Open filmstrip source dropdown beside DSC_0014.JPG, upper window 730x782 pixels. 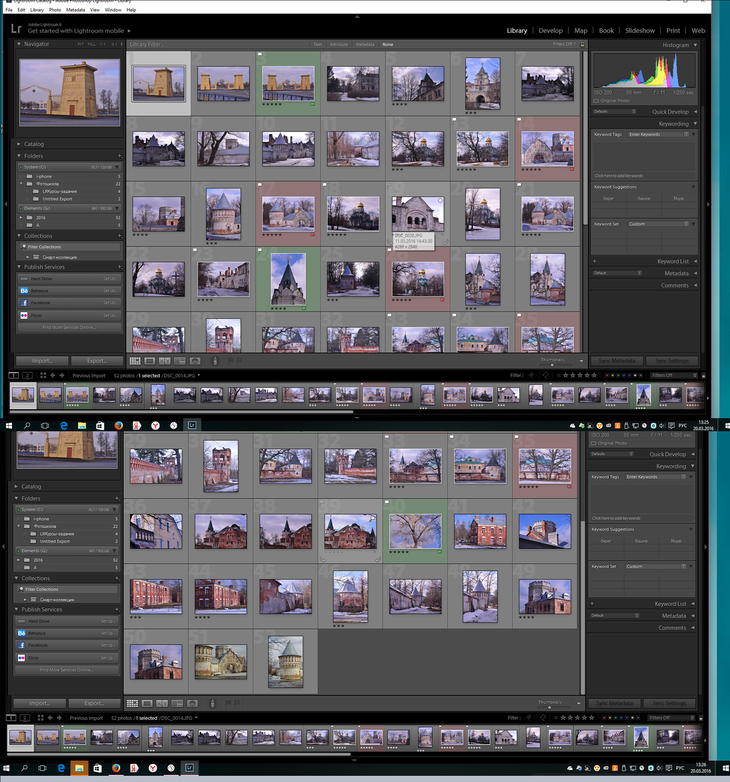(199, 375)
